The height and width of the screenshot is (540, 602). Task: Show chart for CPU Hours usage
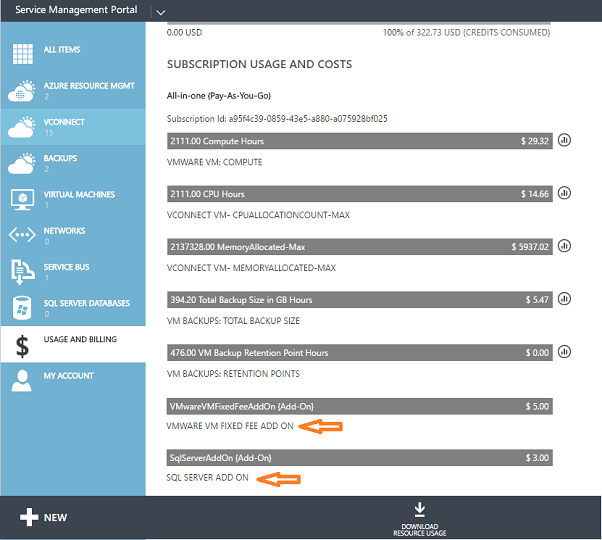[564, 193]
